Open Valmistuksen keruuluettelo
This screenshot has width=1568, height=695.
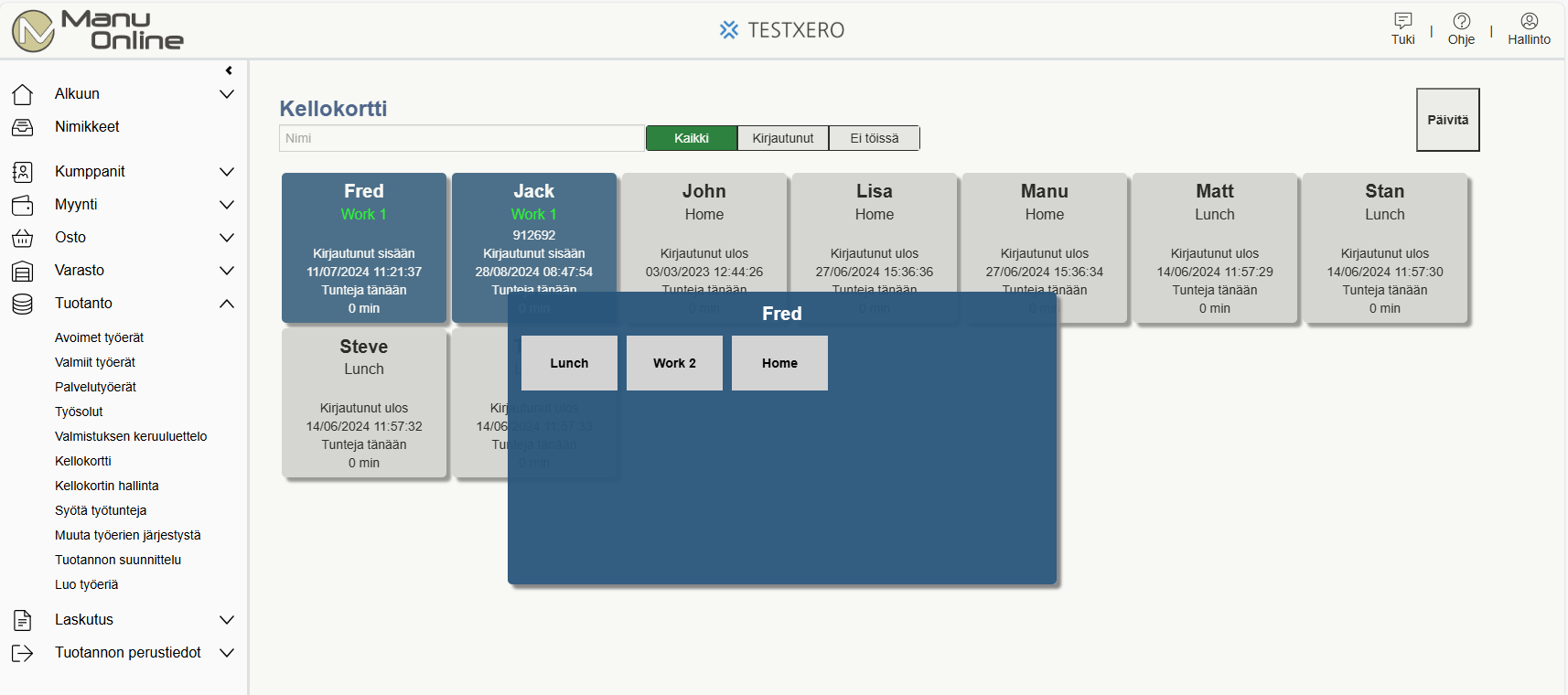(131, 436)
